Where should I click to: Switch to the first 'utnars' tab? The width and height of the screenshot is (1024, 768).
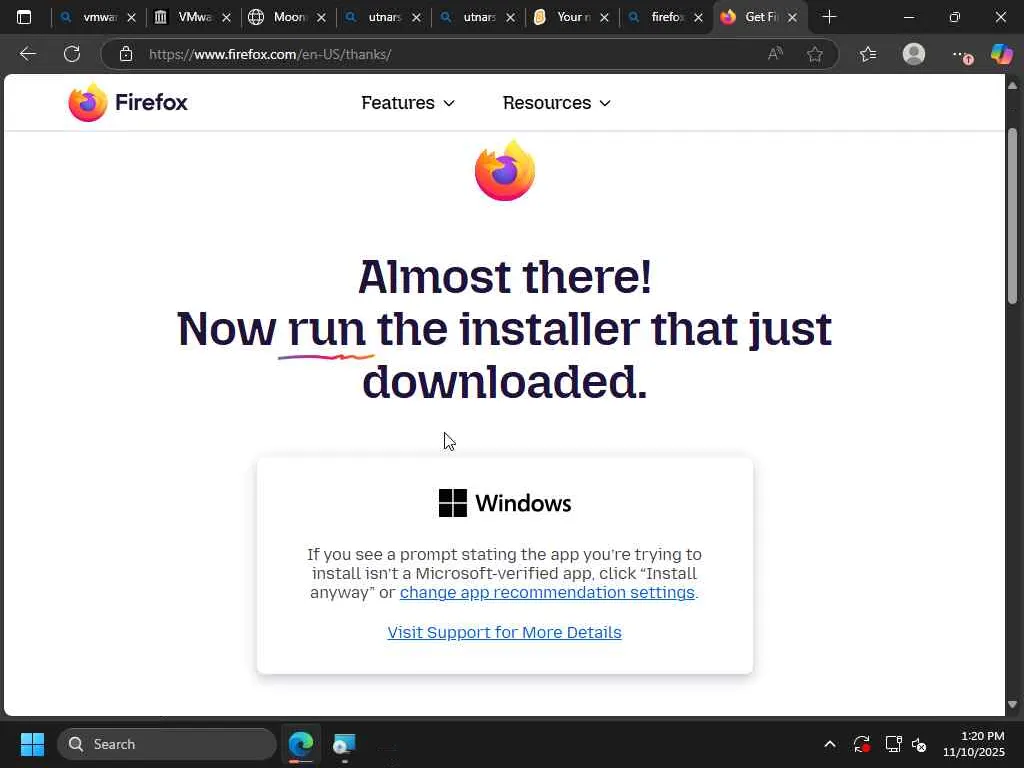382,17
